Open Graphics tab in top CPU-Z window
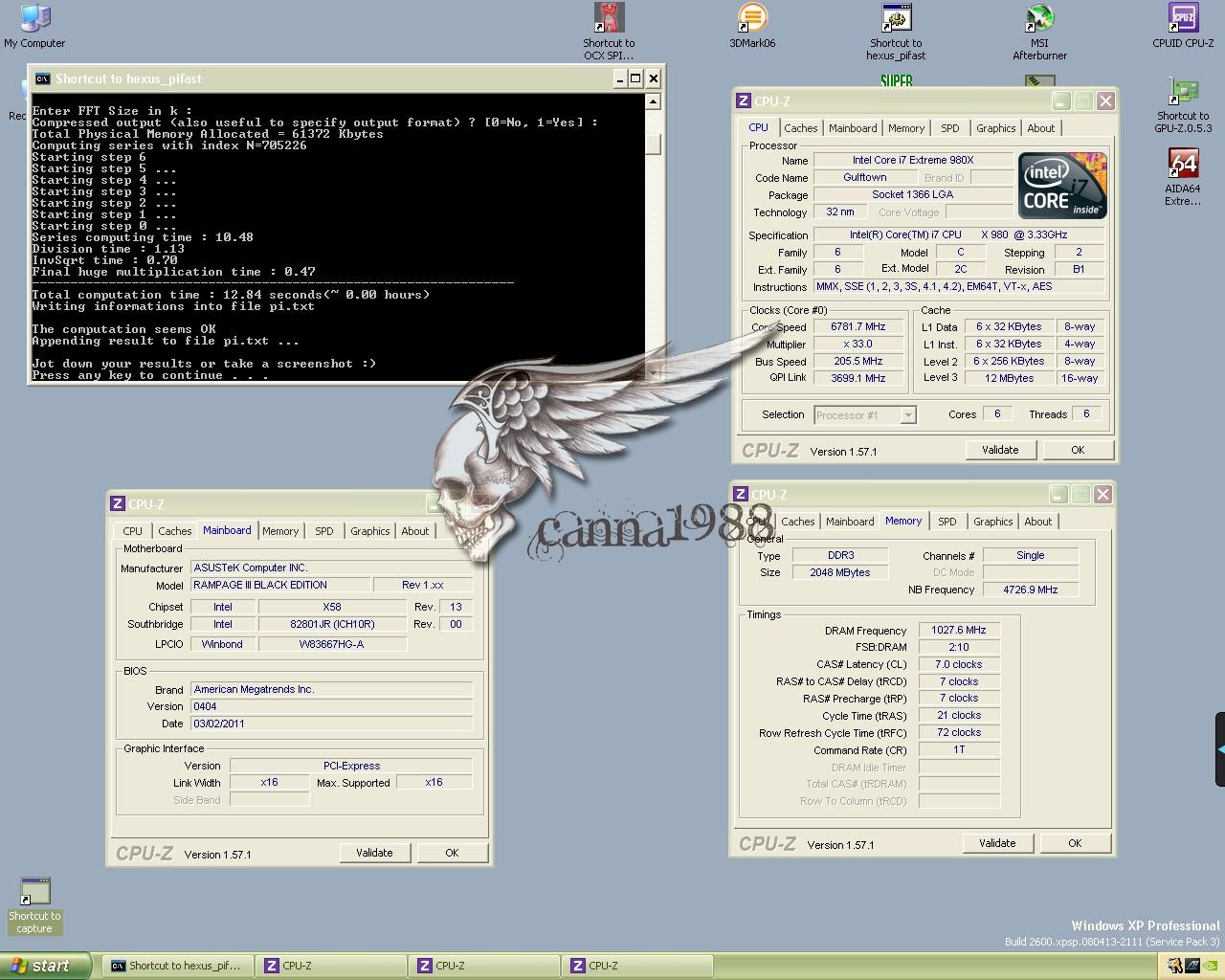1225x980 pixels. coord(995,128)
